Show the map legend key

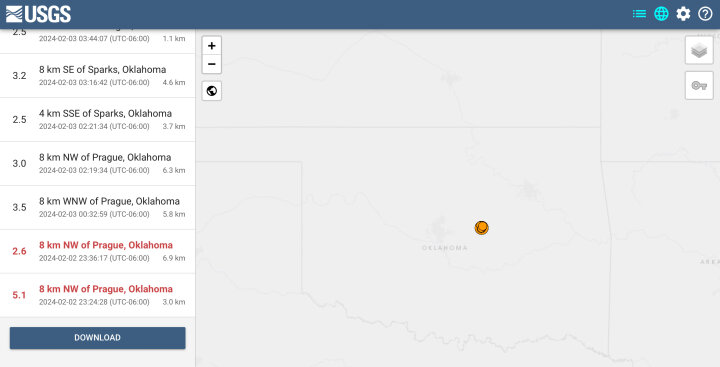point(699,85)
